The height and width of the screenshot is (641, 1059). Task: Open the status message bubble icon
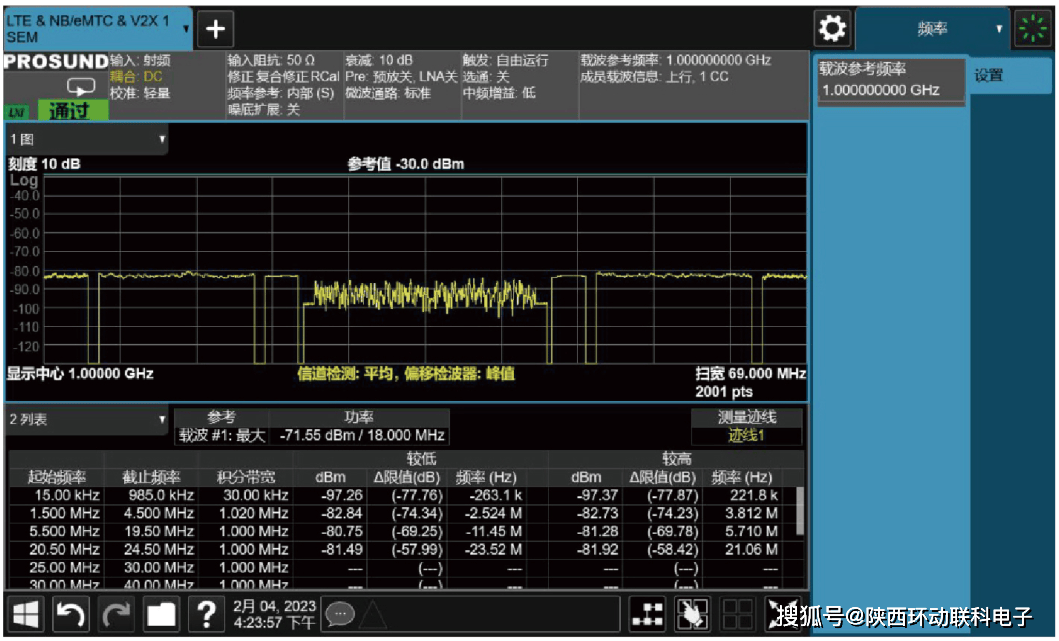(340, 613)
